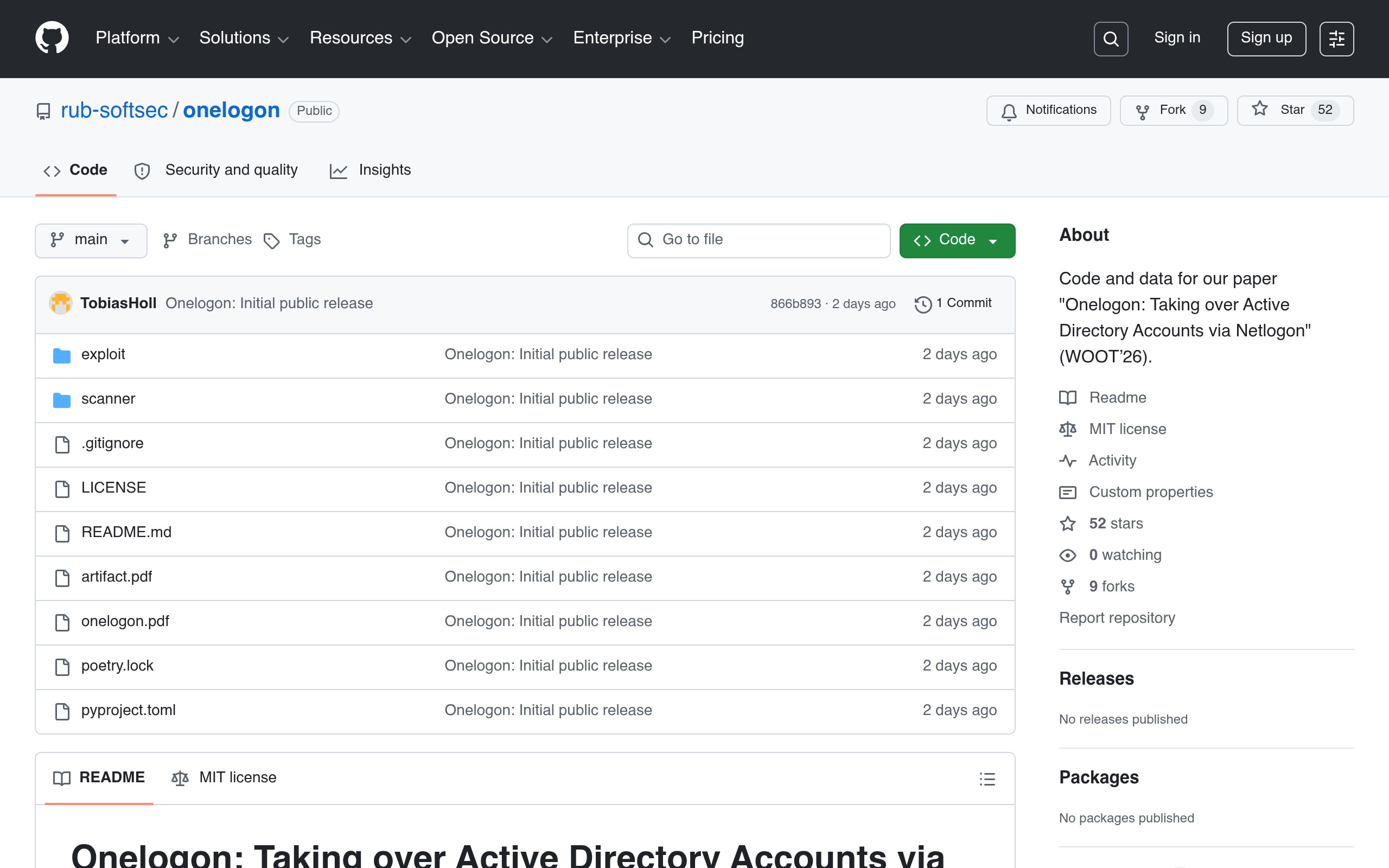Click the onelogon.pdf file icon
This screenshot has height=868, width=1389.
point(62,622)
